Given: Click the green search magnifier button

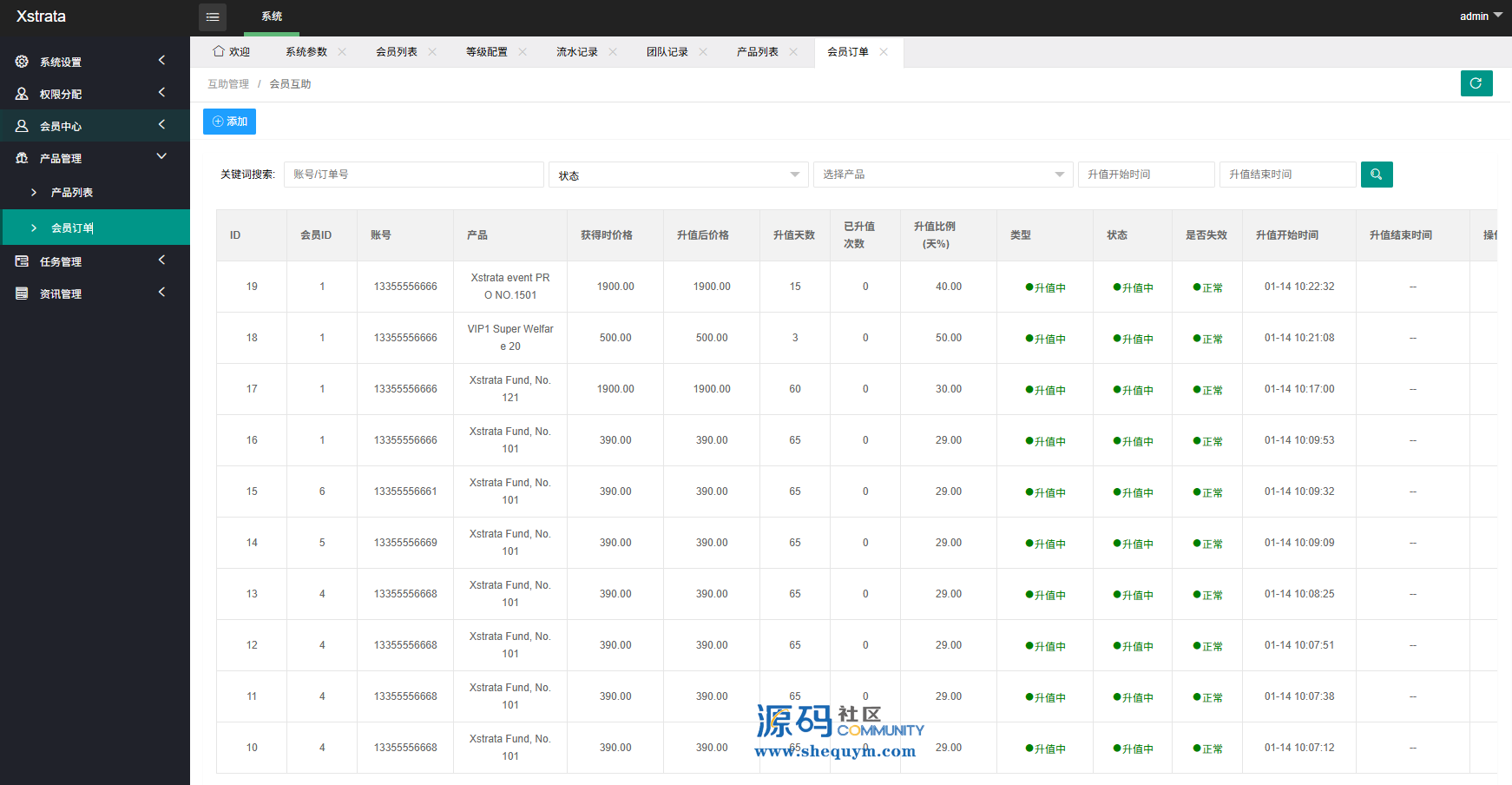Looking at the screenshot, I should [x=1376, y=175].
